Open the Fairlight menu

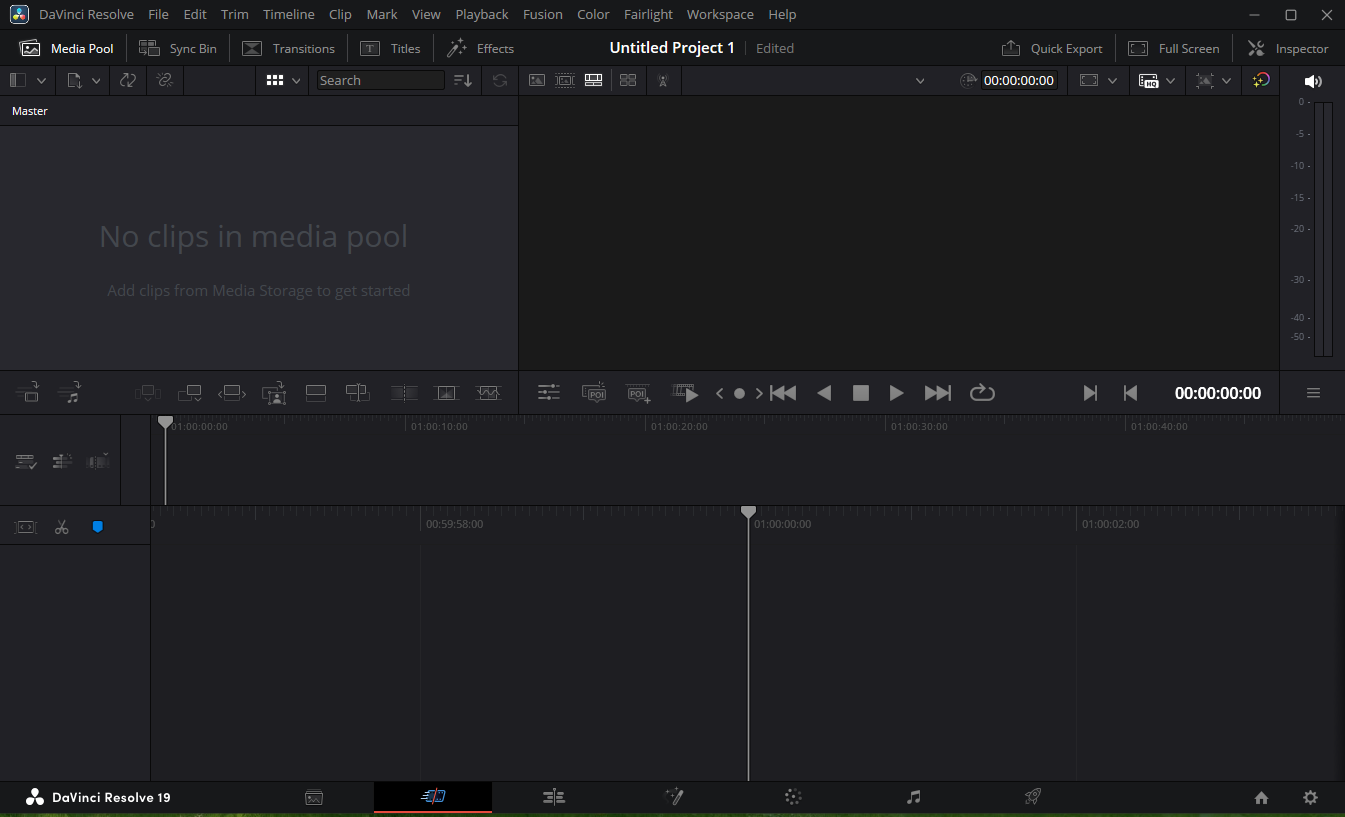pyautogui.click(x=648, y=14)
